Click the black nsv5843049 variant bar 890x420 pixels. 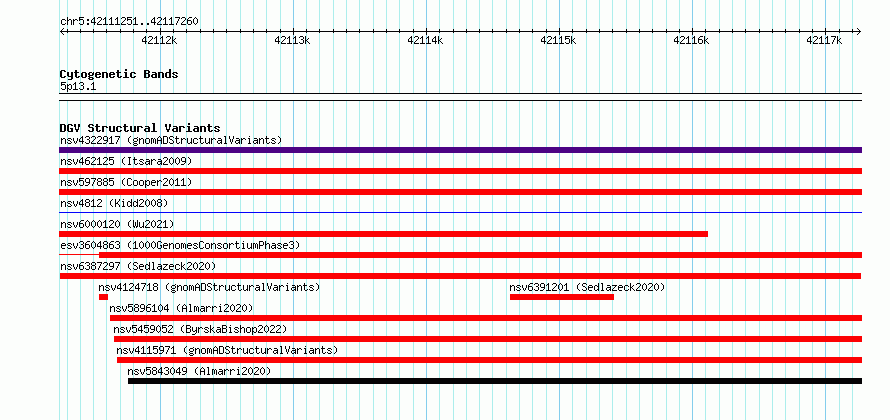(495, 381)
